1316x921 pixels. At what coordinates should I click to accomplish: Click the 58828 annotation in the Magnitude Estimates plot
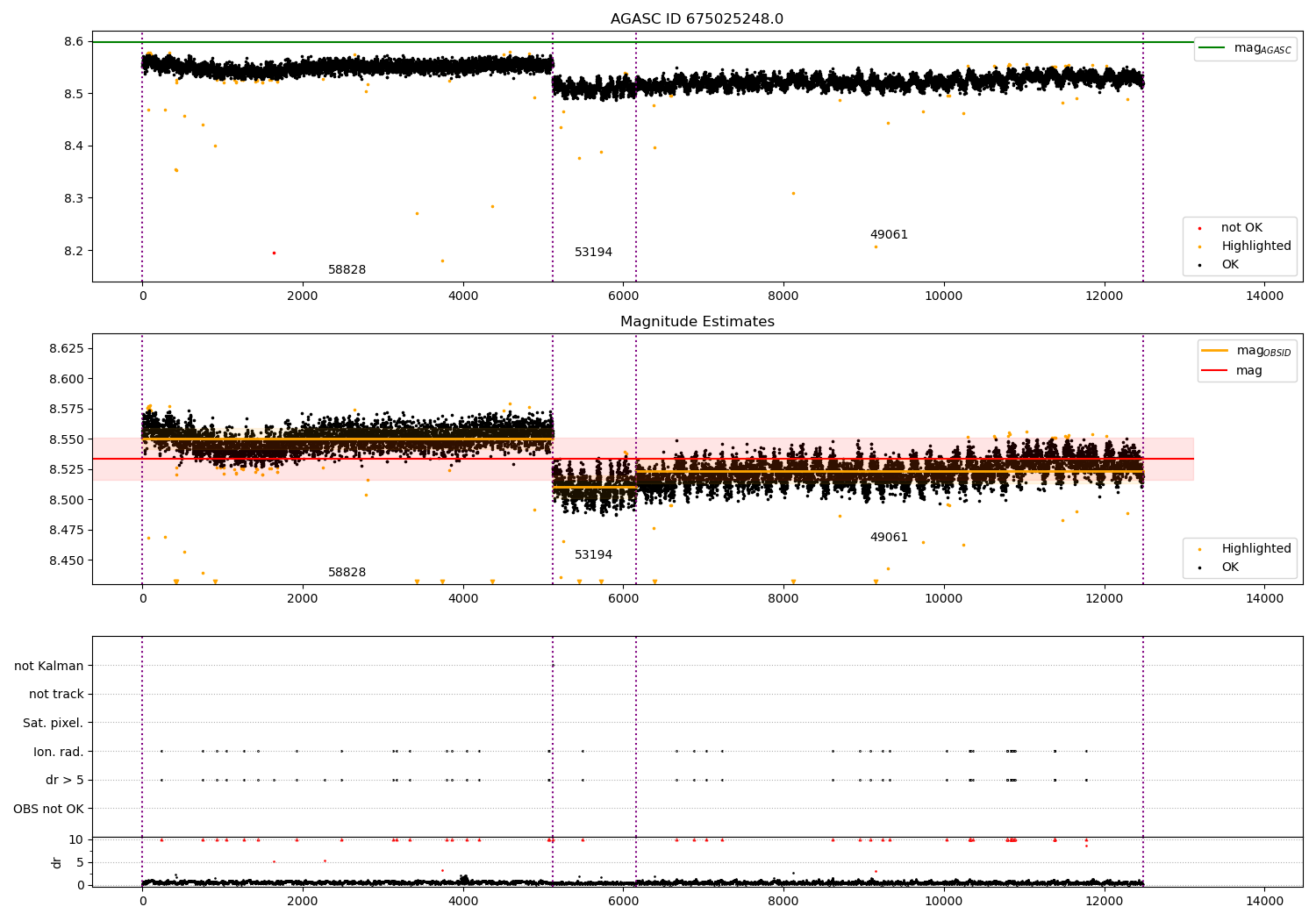pyautogui.click(x=347, y=573)
